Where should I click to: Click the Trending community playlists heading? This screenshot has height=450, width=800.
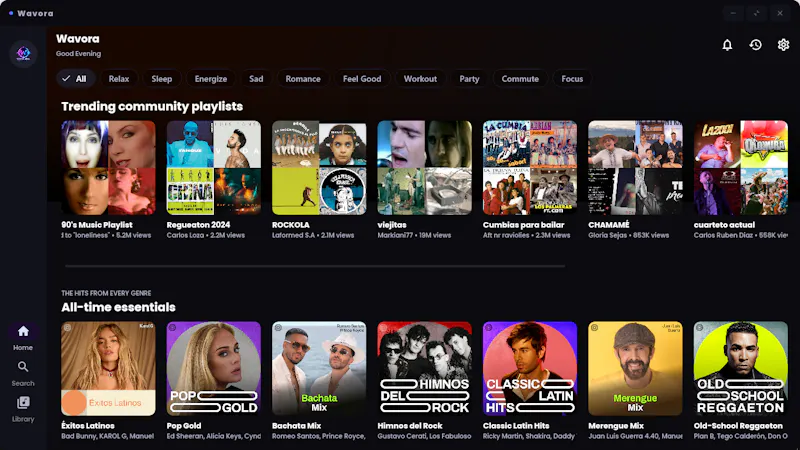click(152, 106)
